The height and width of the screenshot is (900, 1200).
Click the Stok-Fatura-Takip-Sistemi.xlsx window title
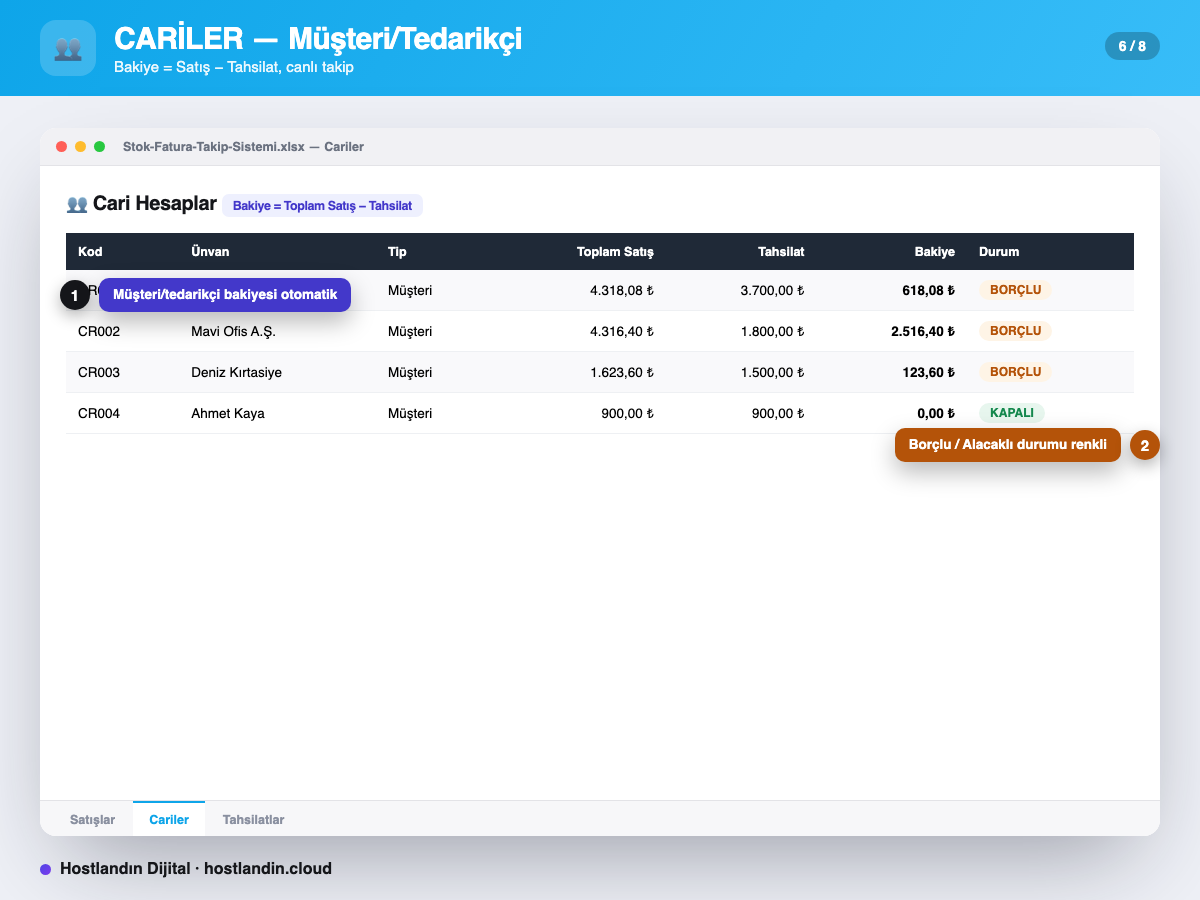pyautogui.click(x=243, y=147)
